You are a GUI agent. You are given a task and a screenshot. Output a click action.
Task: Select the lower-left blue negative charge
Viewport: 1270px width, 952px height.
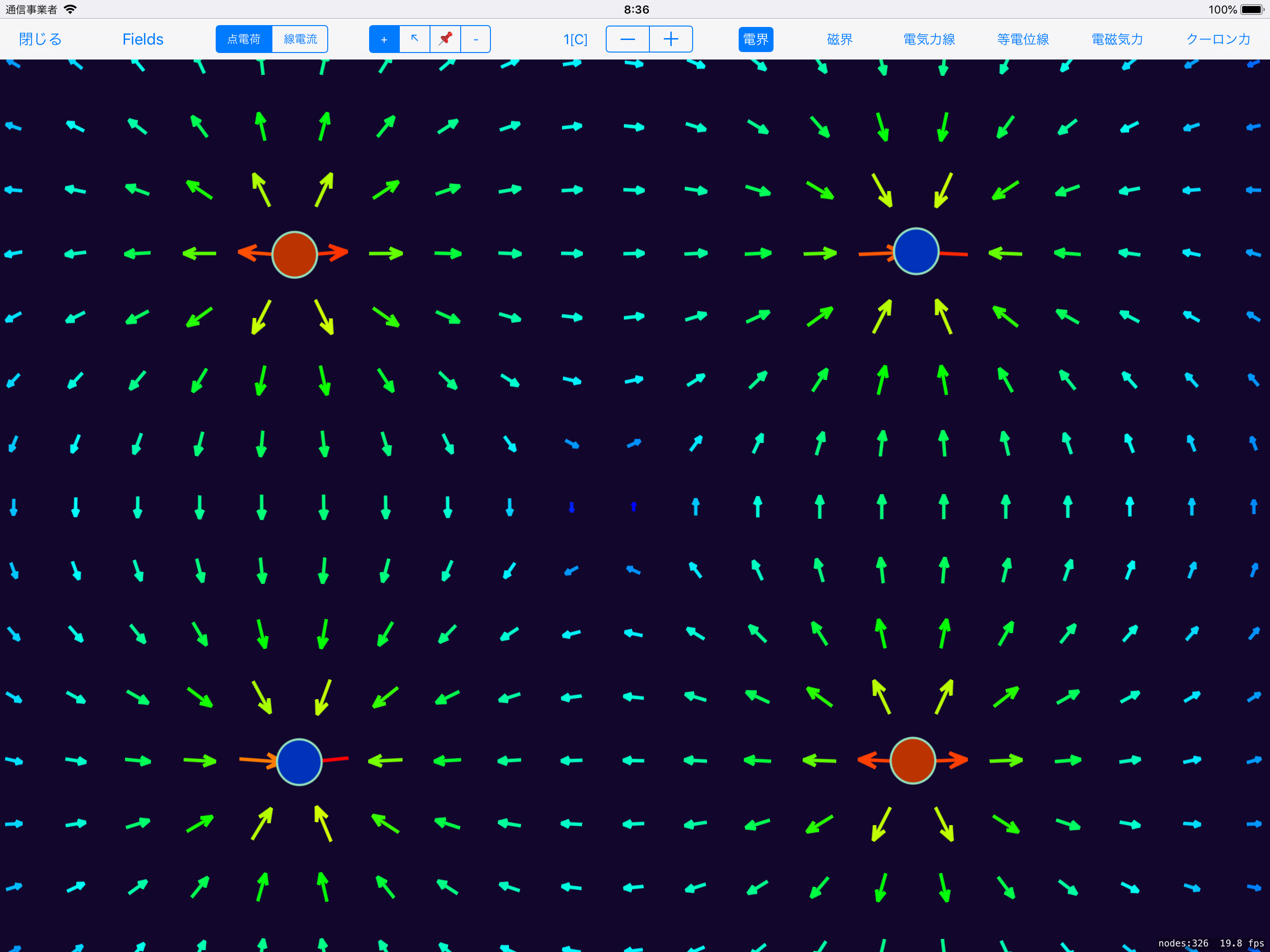(x=299, y=762)
